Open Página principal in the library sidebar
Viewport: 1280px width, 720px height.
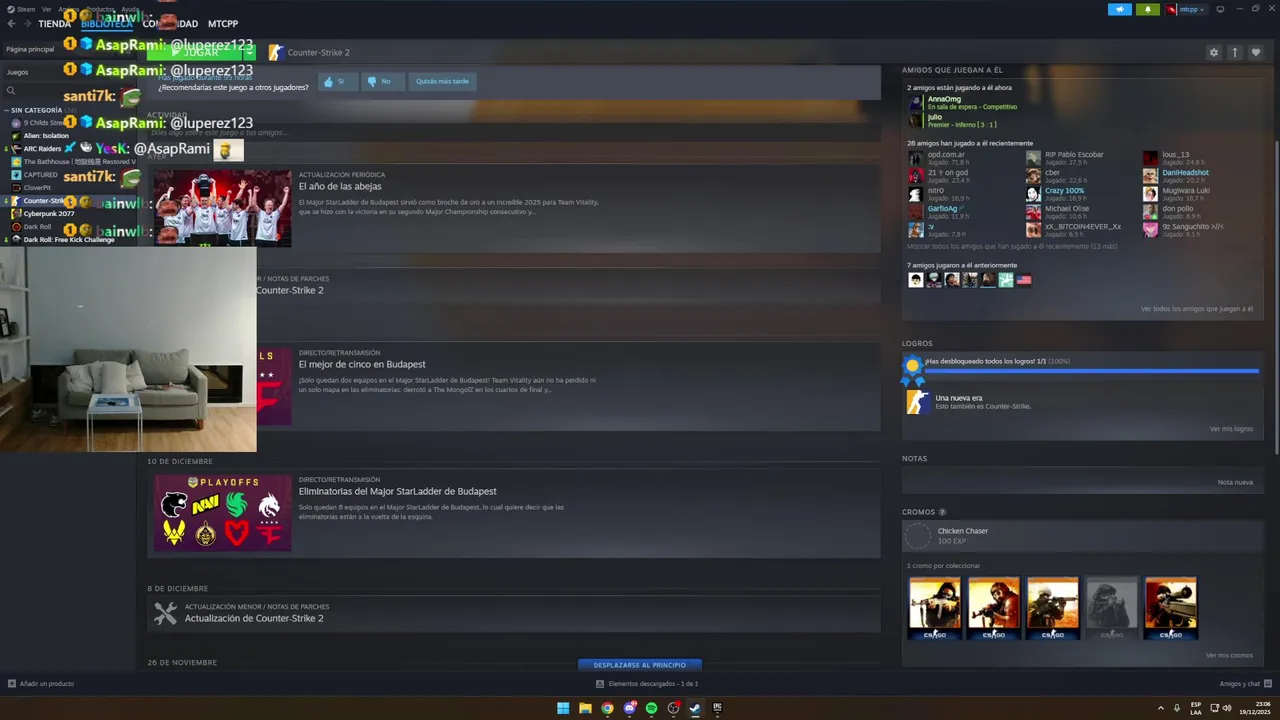pos(30,49)
